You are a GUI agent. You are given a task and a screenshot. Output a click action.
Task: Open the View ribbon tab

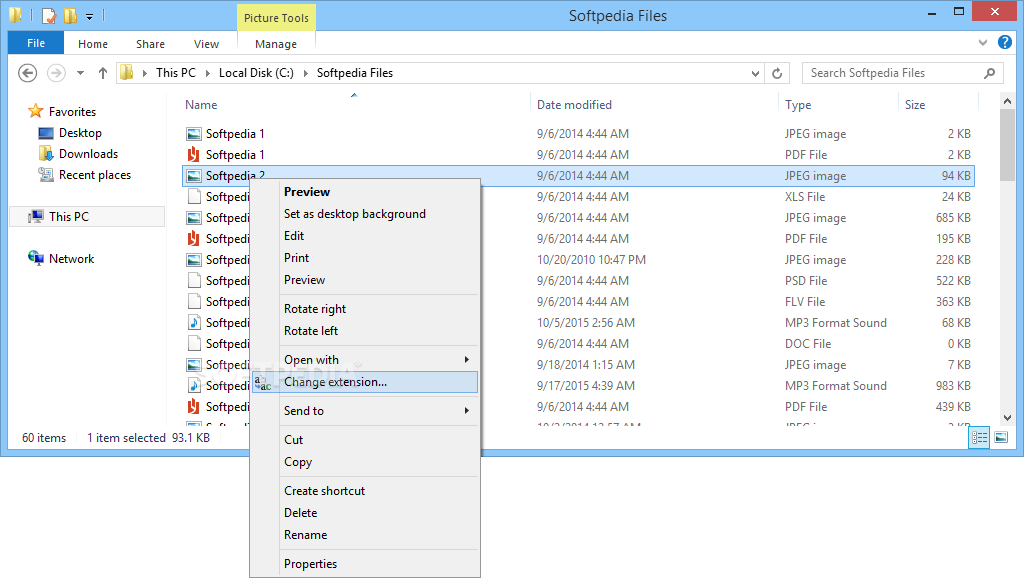click(x=206, y=44)
